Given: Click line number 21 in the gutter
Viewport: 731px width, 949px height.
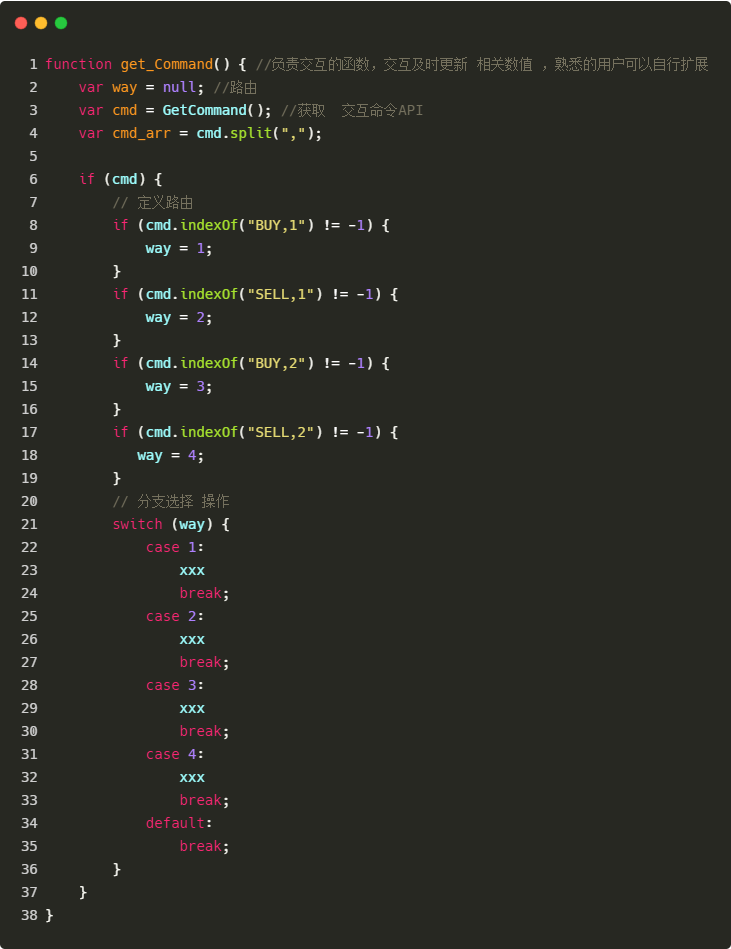Looking at the screenshot, I should point(29,524).
